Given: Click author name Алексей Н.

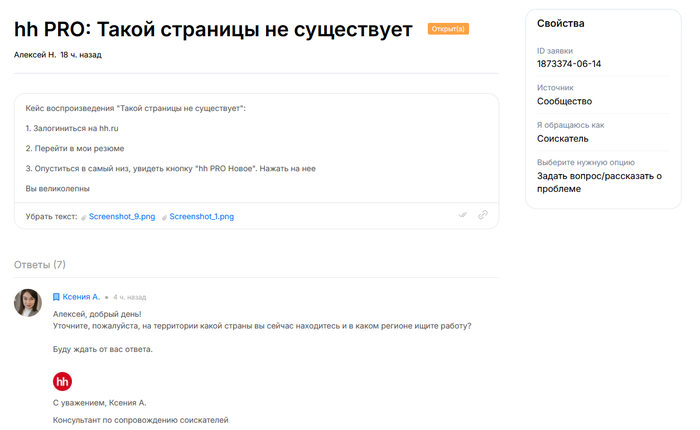Looking at the screenshot, I should (x=35, y=55).
